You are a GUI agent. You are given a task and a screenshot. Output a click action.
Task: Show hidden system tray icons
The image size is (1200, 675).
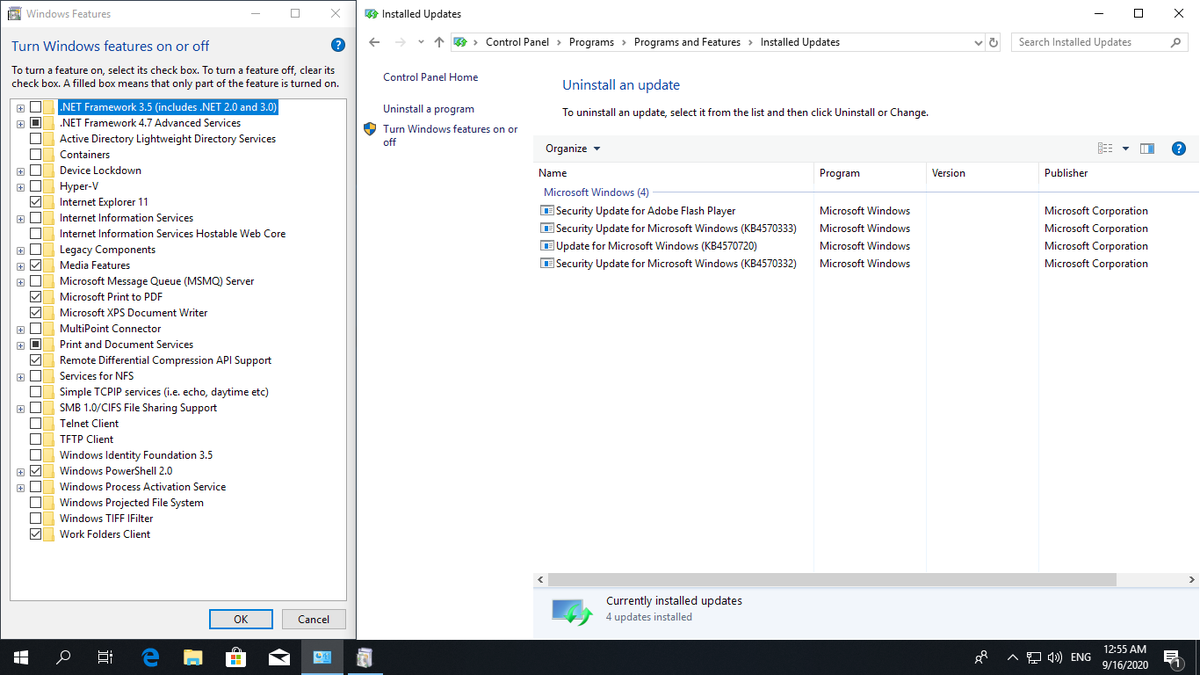(1012, 657)
